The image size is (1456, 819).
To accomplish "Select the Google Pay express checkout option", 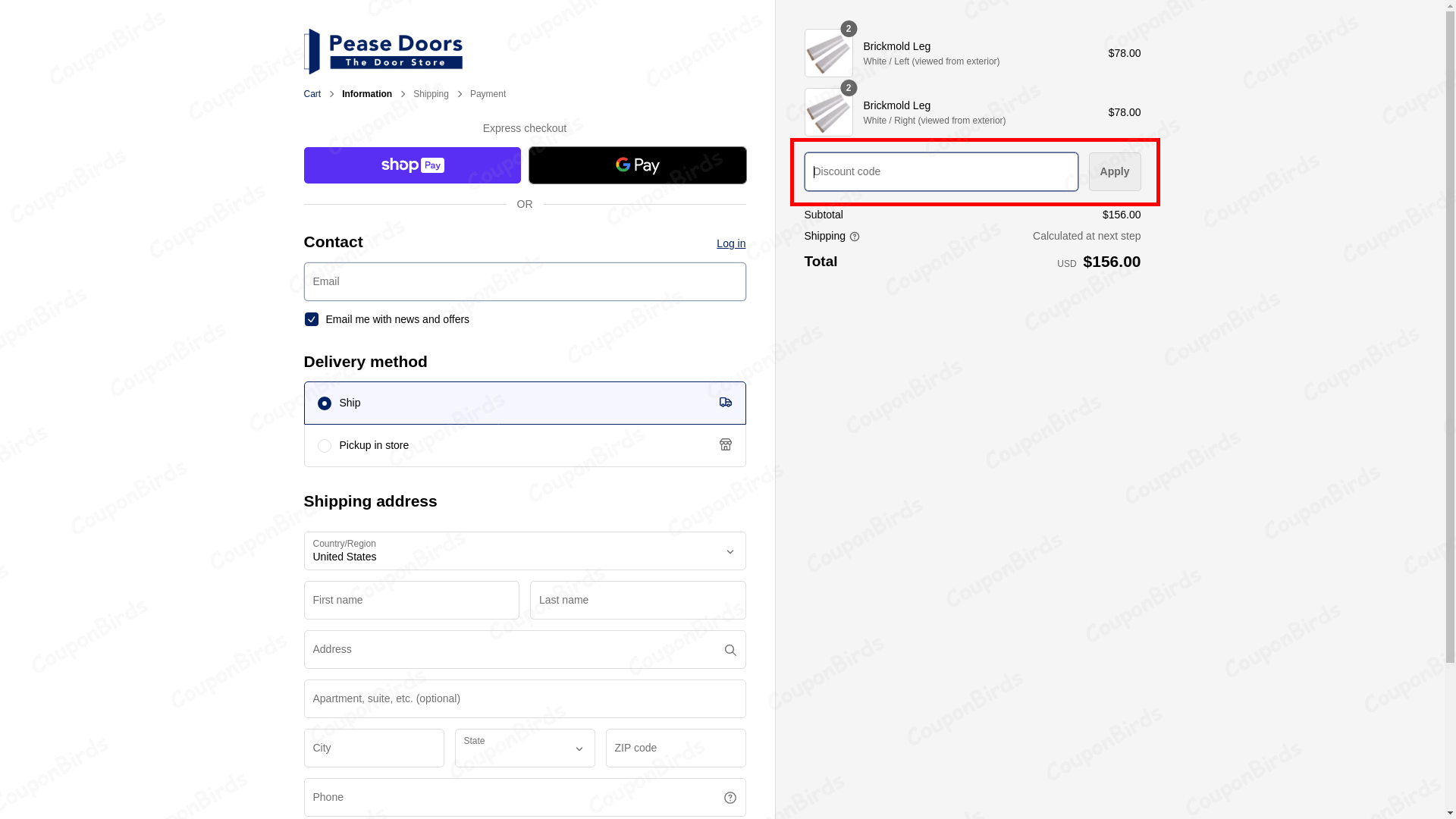I will click(x=637, y=165).
